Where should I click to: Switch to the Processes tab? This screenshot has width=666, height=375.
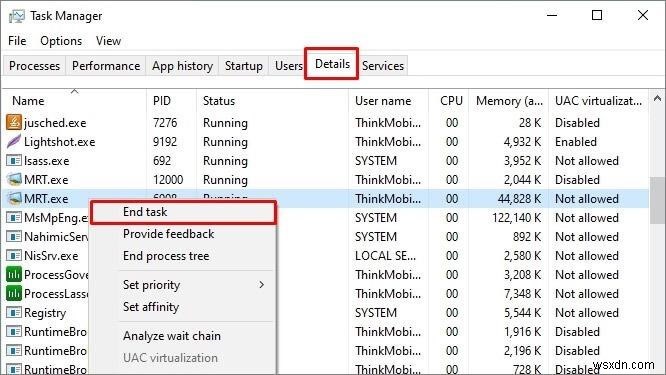click(34, 66)
